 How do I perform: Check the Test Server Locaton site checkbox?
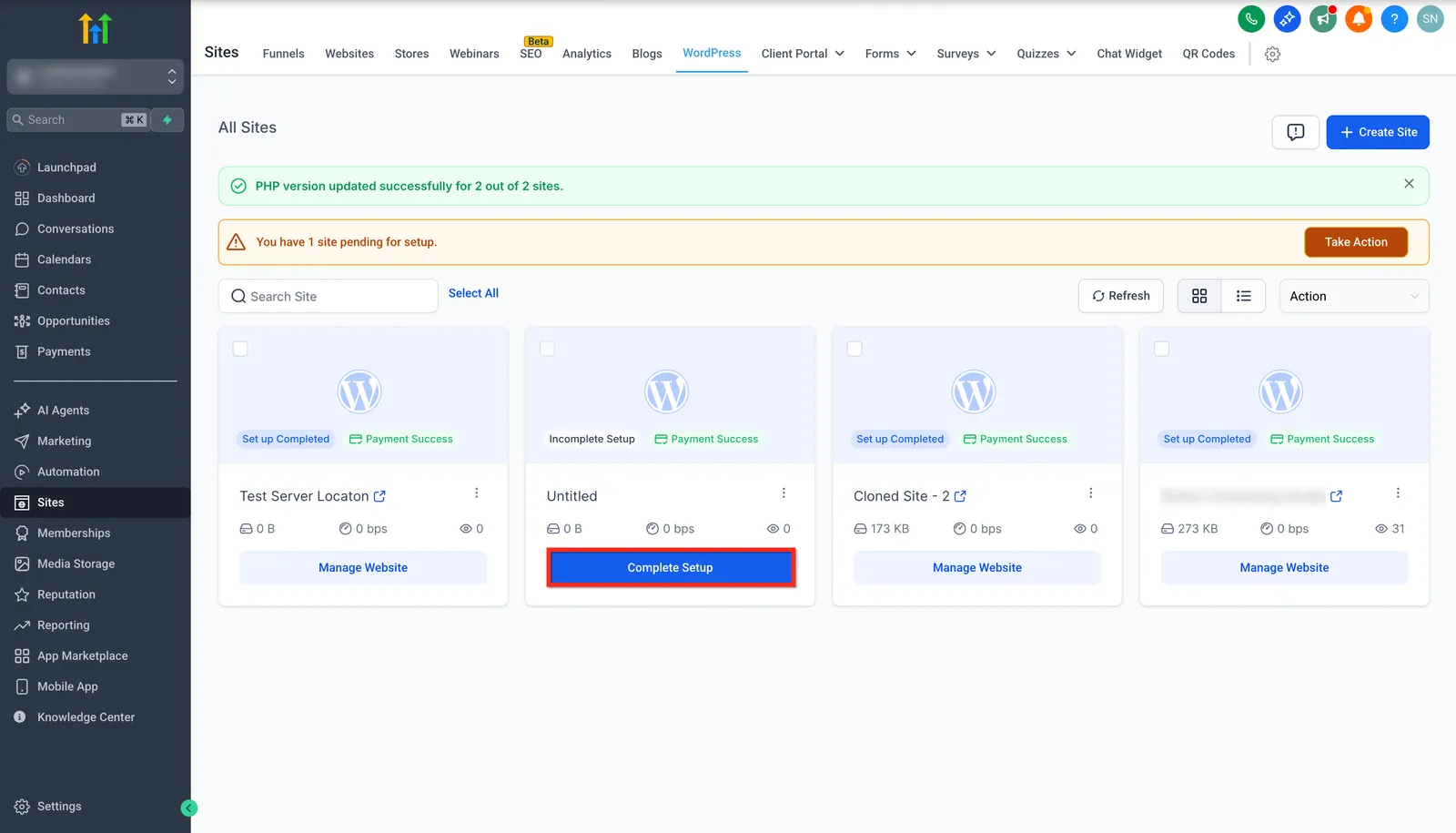click(240, 349)
